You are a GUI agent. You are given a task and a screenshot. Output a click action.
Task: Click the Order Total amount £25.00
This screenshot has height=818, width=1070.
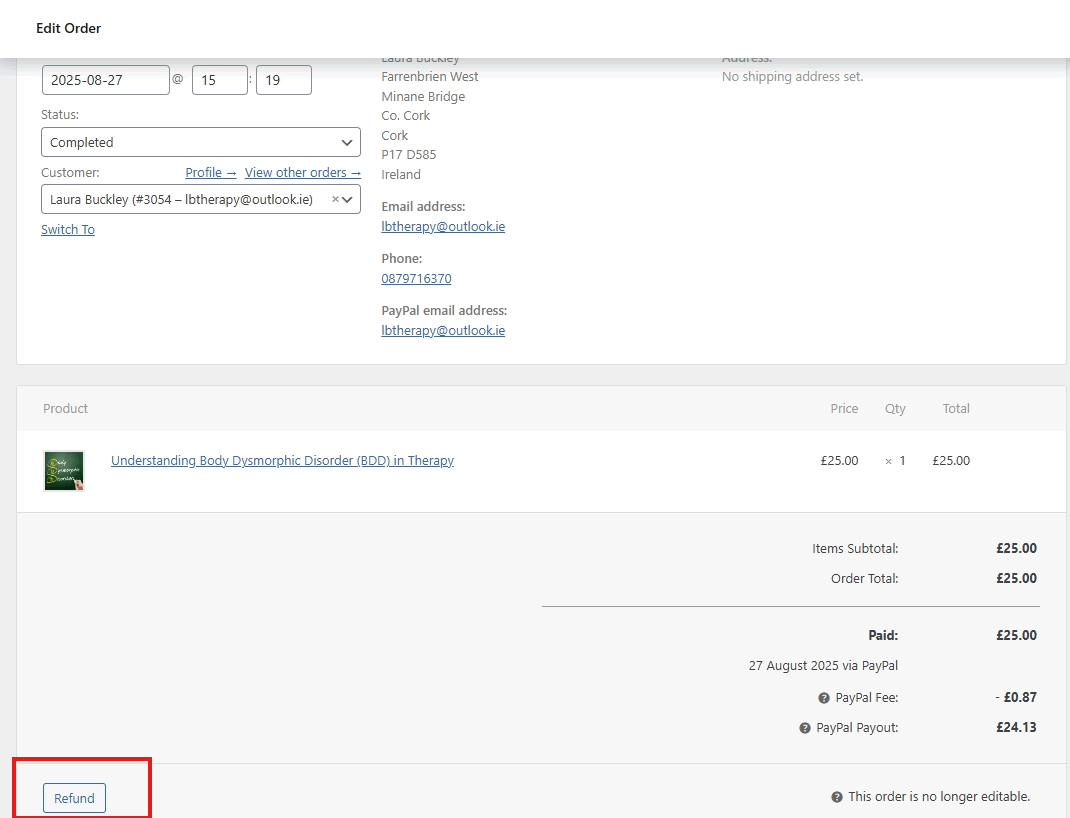pos(1016,579)
